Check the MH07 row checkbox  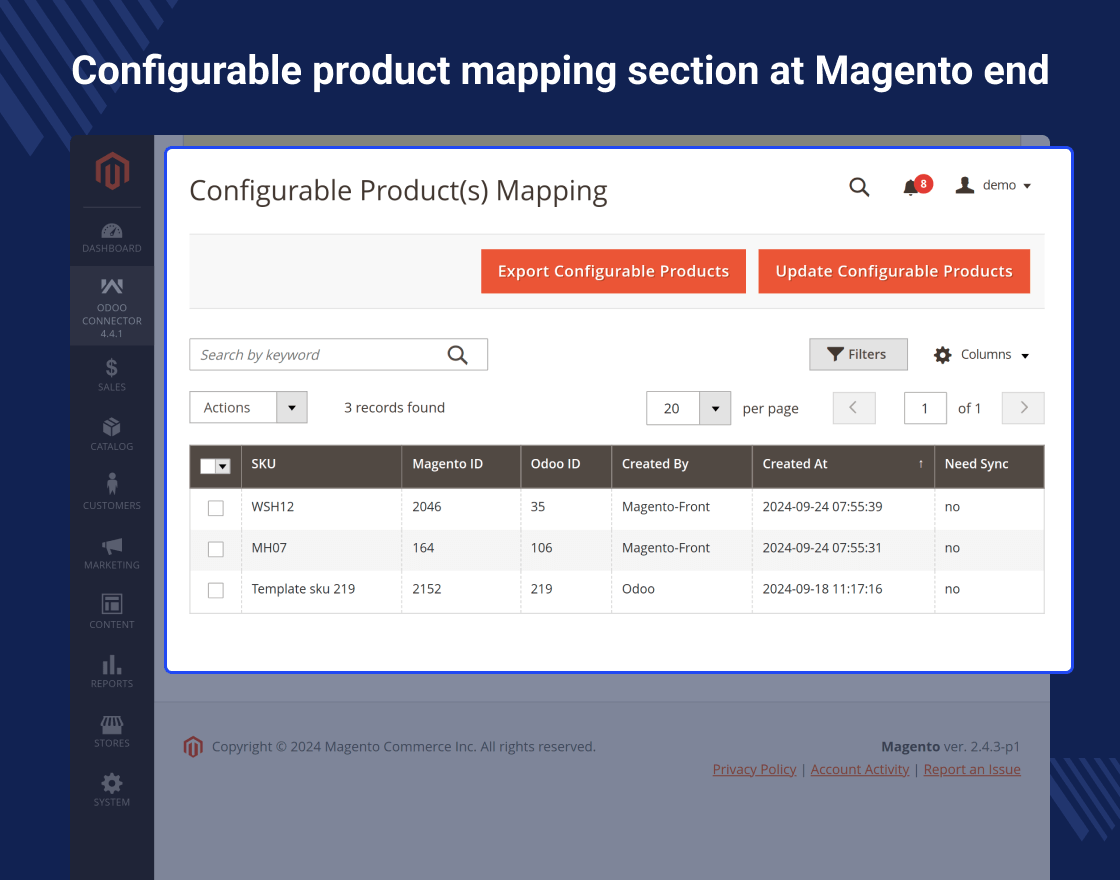pyautogui.click(x=216, y=549)
